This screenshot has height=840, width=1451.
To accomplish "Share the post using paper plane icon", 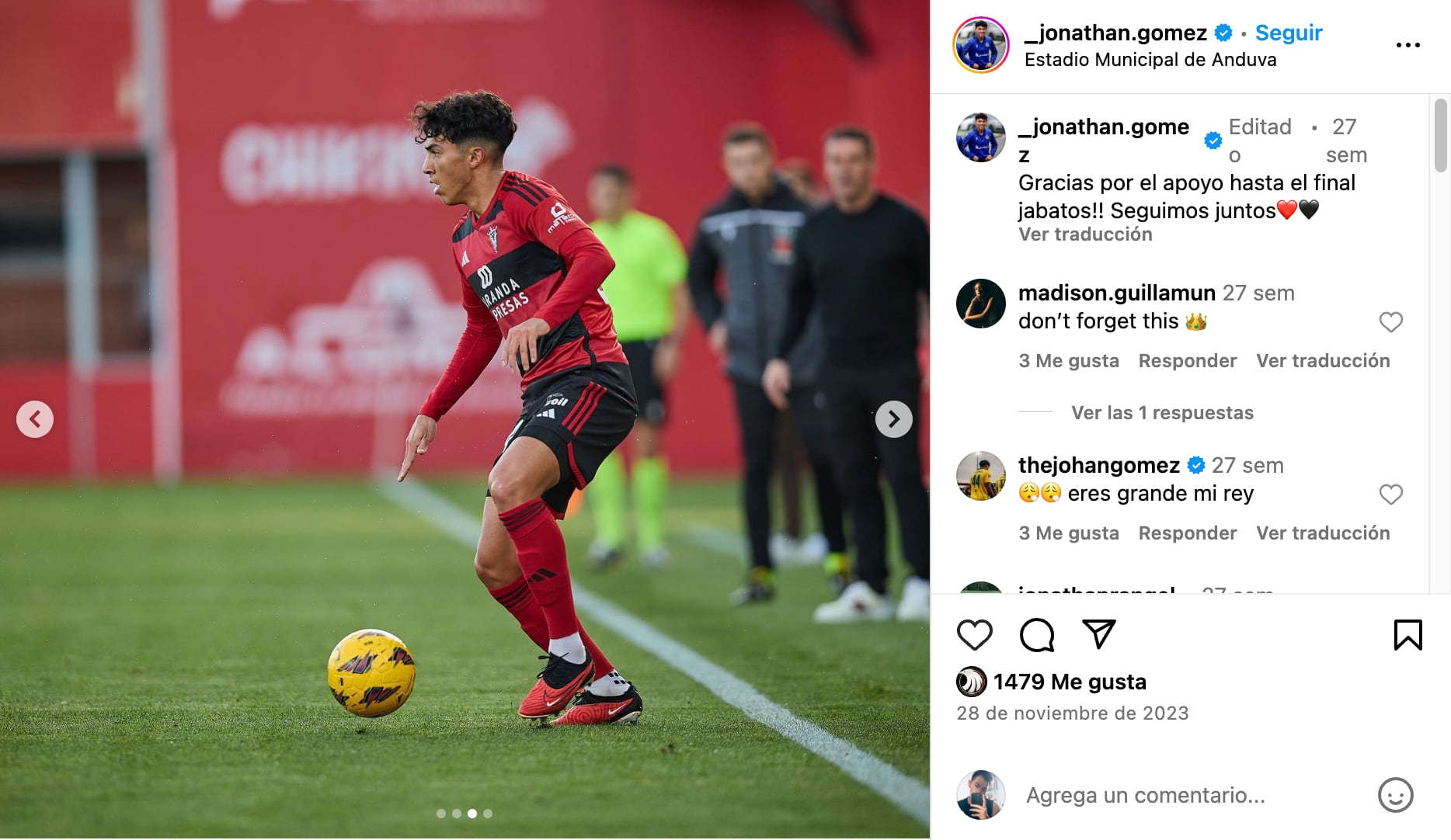I will [x=1099, y=634].
